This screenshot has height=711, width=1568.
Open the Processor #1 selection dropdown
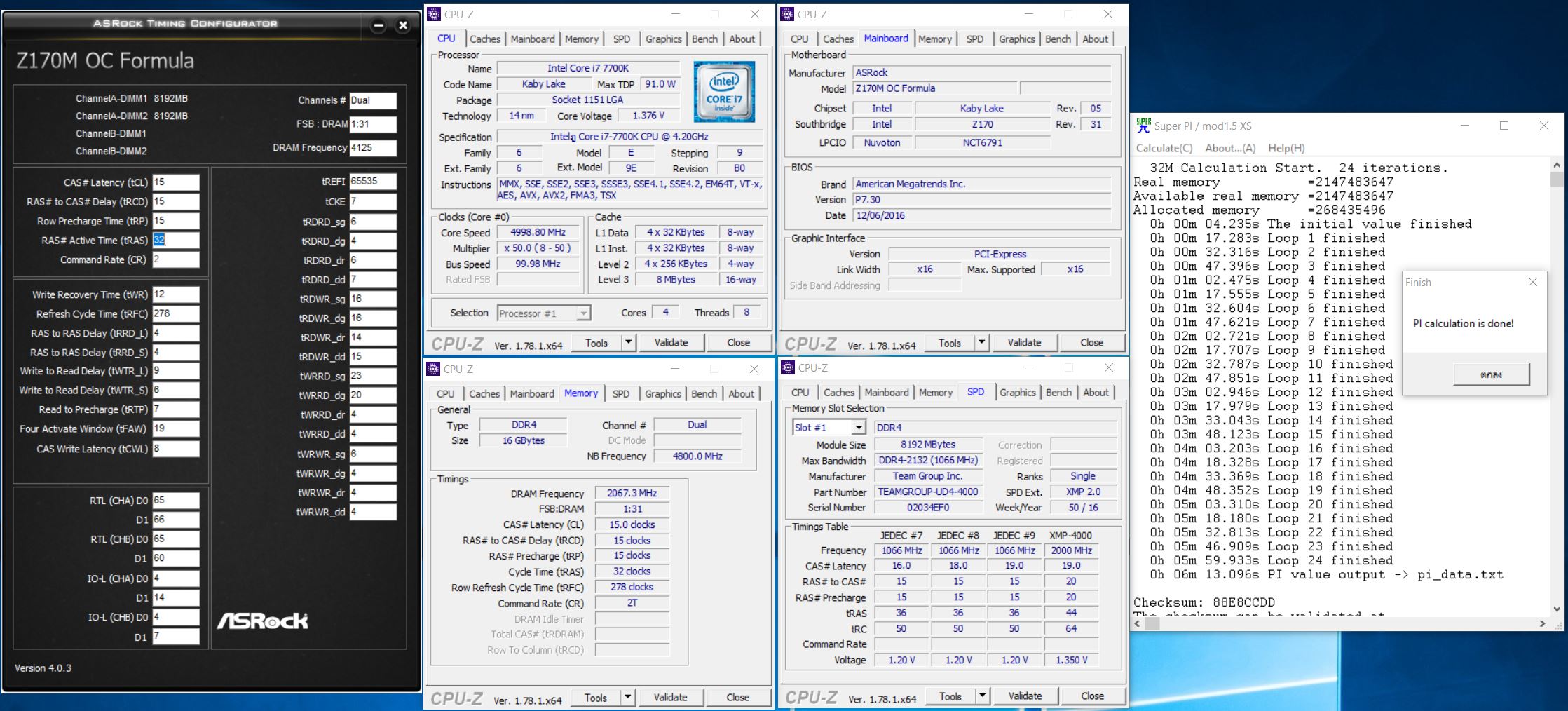point(583,313)
